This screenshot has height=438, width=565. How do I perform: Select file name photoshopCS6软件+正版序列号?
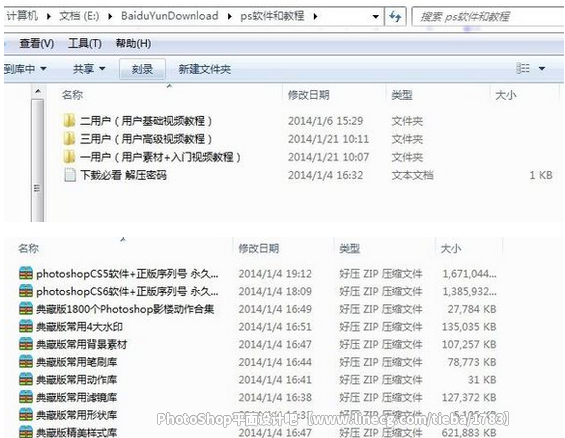[127, 291]
